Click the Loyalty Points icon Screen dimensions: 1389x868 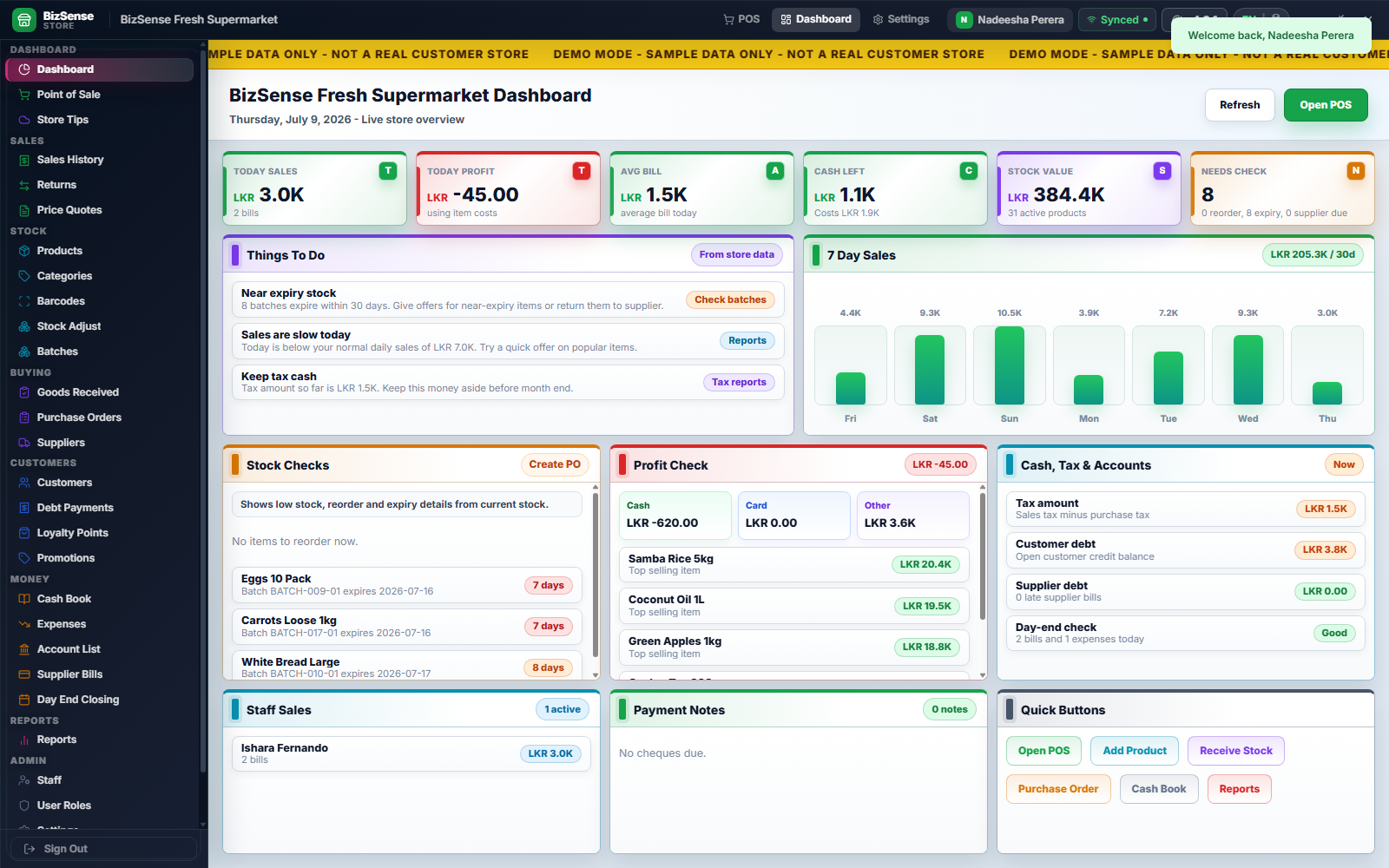[x=24, y=533]
